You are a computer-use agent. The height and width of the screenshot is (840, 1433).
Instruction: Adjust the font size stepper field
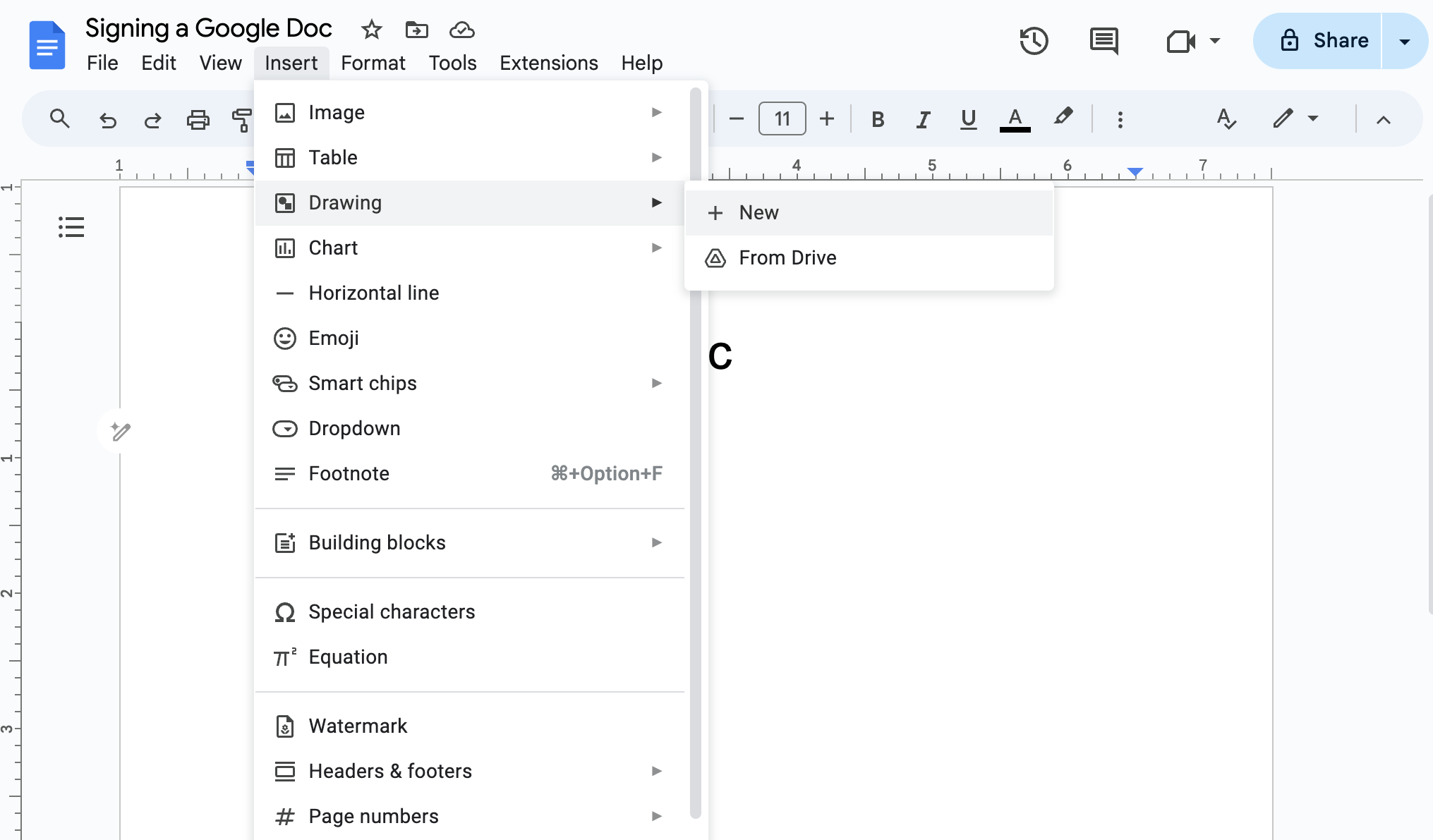783,118
